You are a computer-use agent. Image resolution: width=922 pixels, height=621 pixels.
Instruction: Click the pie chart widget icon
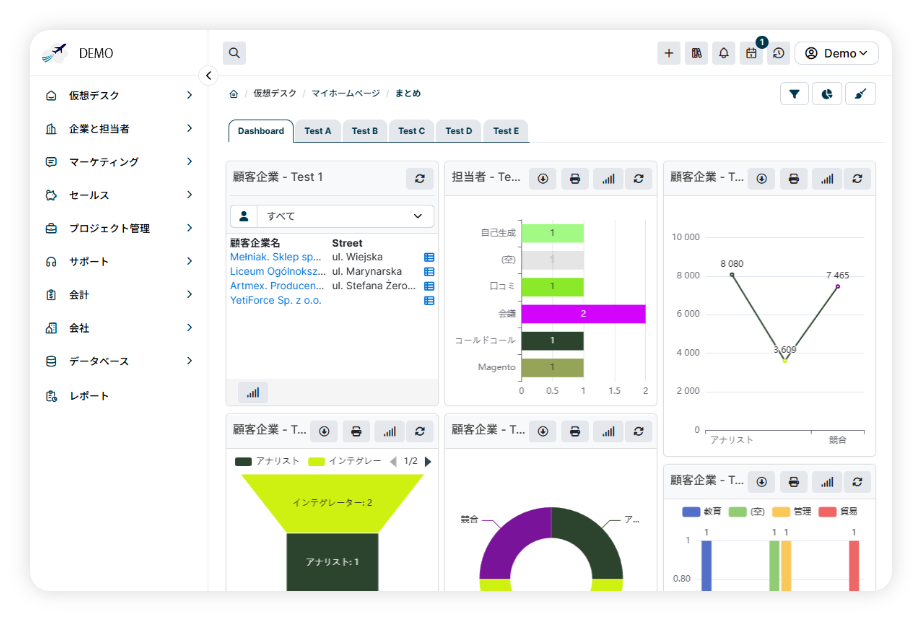[827, 93]
